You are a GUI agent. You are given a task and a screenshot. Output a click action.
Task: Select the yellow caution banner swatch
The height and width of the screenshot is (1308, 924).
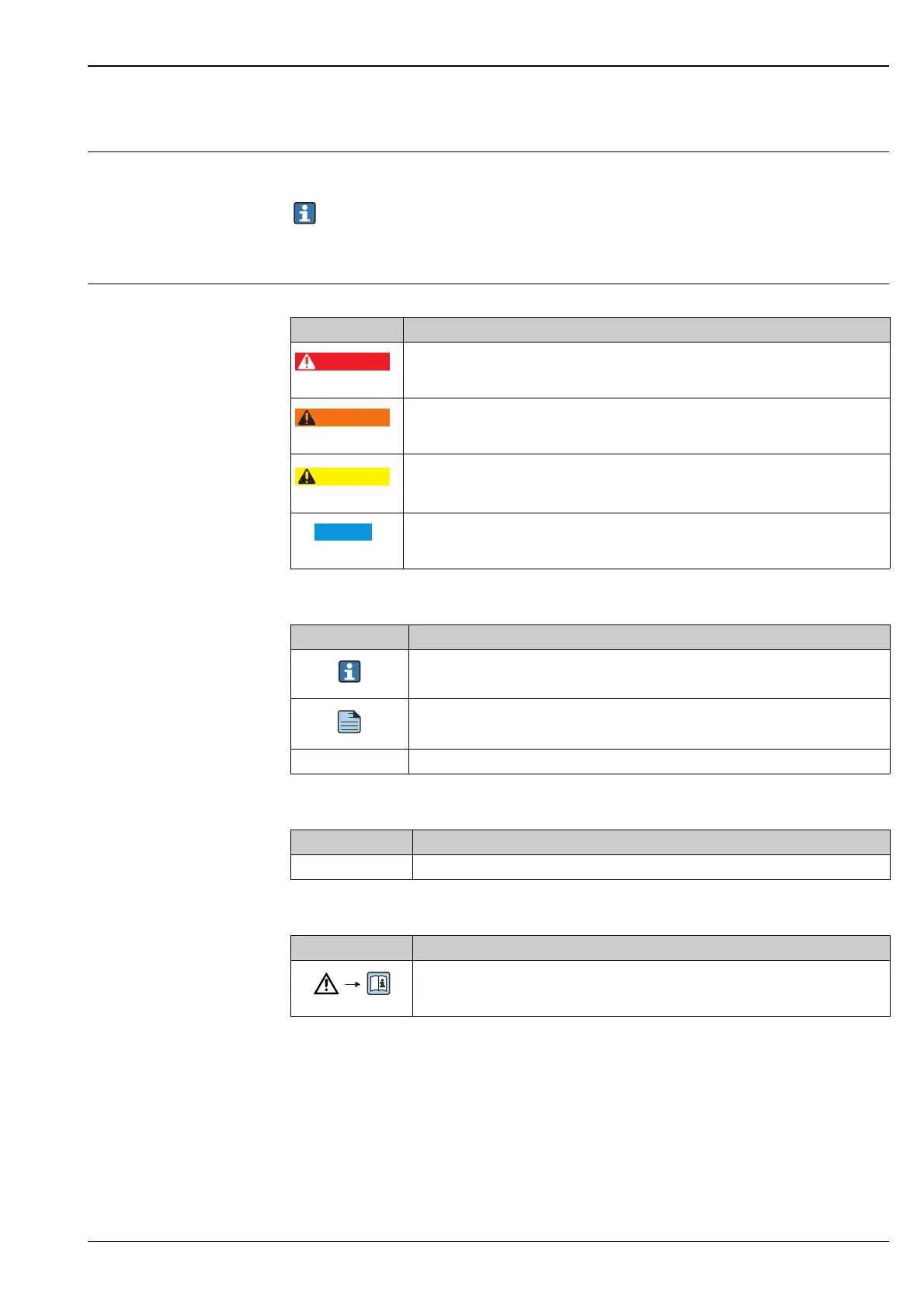(x=342, y=477)
